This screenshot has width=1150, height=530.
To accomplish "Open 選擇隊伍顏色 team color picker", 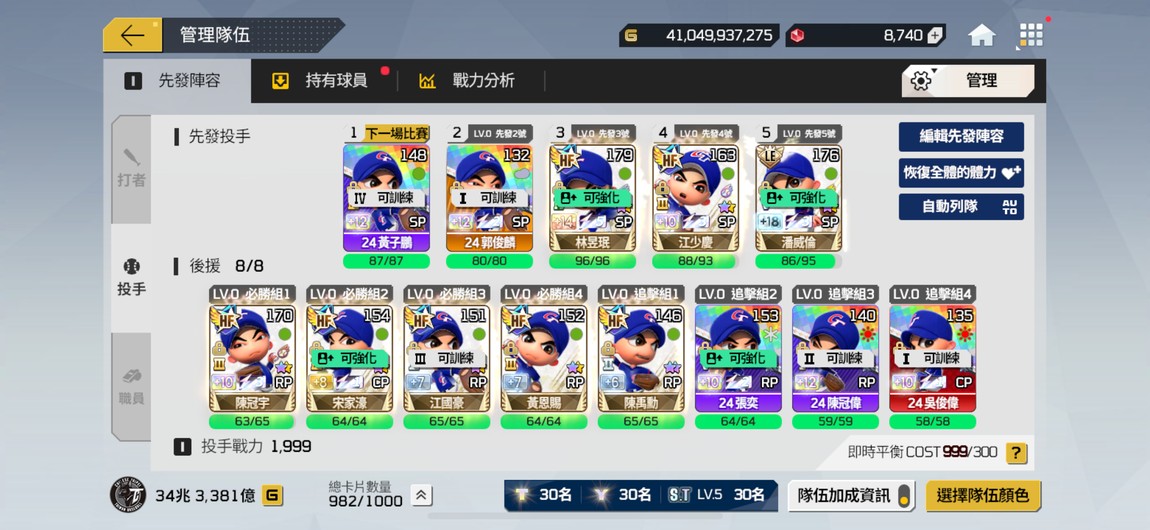I will (983, 496).
